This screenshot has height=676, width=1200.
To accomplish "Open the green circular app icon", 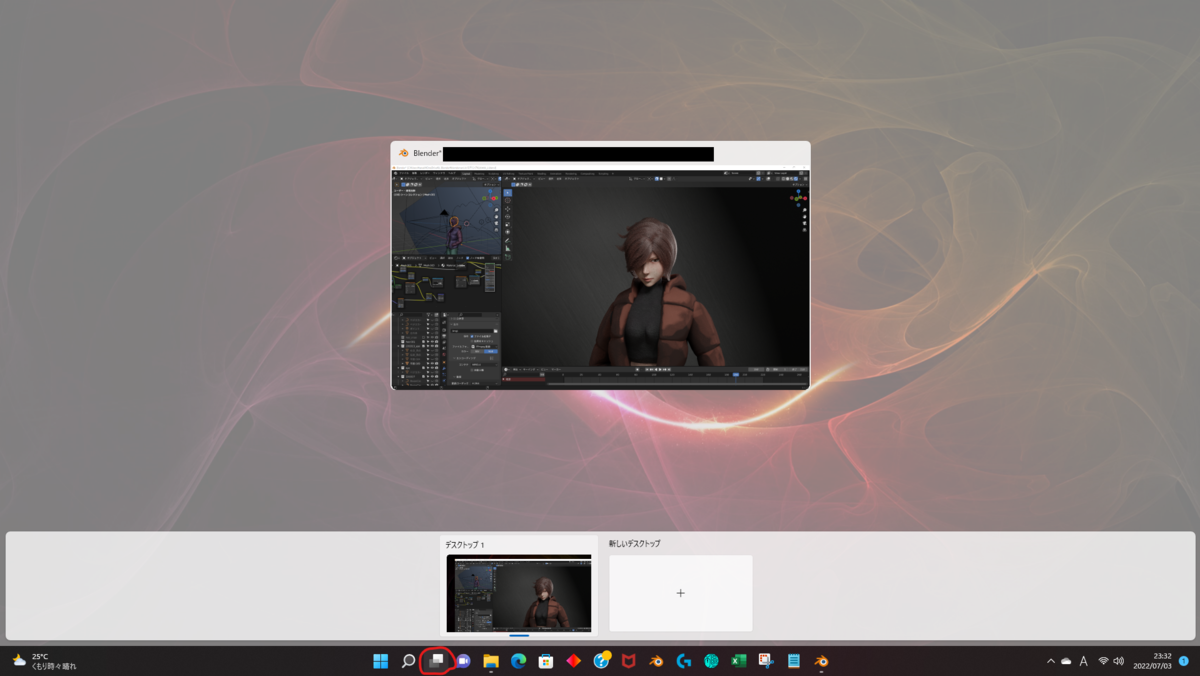I will click(711, 661).
